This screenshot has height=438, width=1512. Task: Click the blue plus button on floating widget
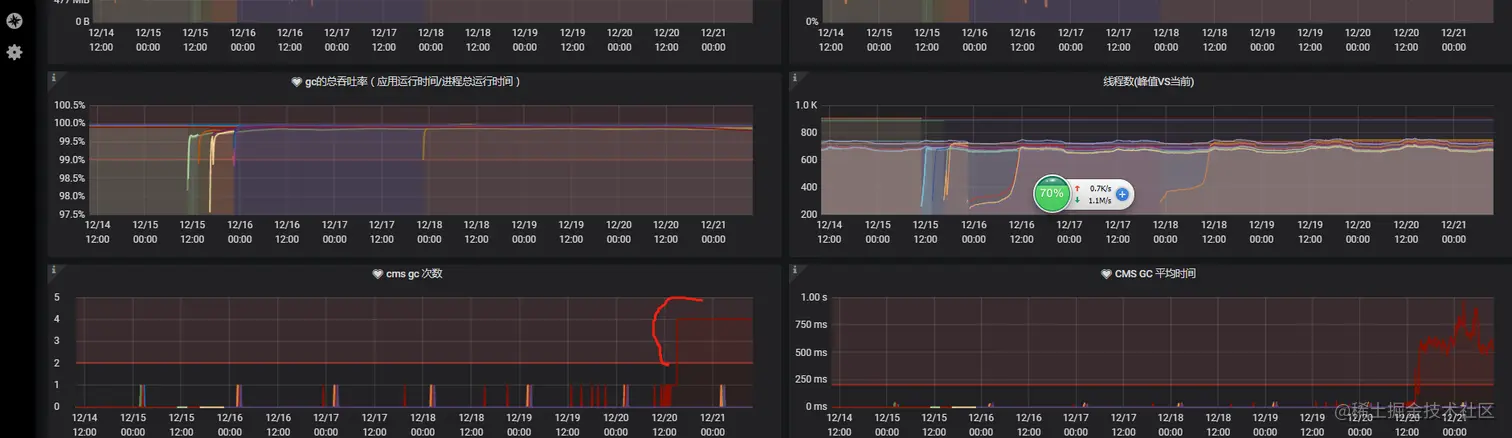[x=1122, y=194]
